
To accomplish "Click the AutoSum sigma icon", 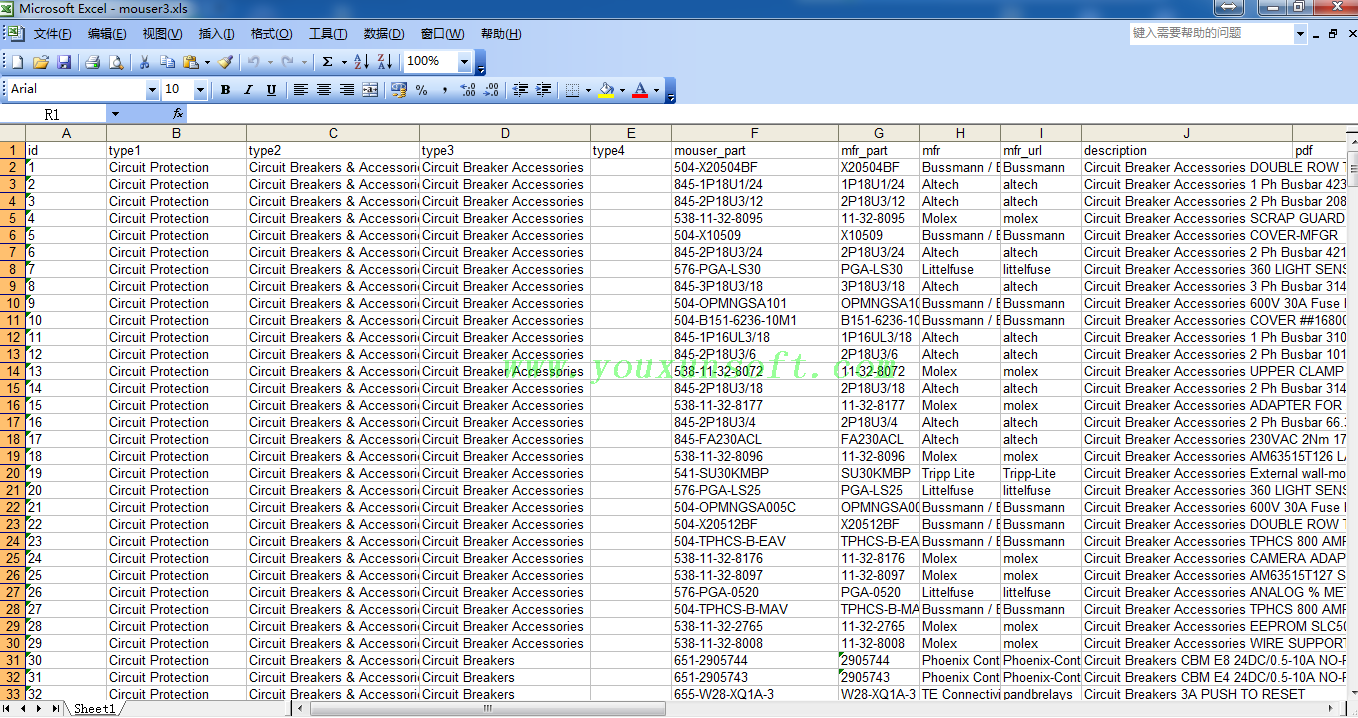I will coord(327,62).
